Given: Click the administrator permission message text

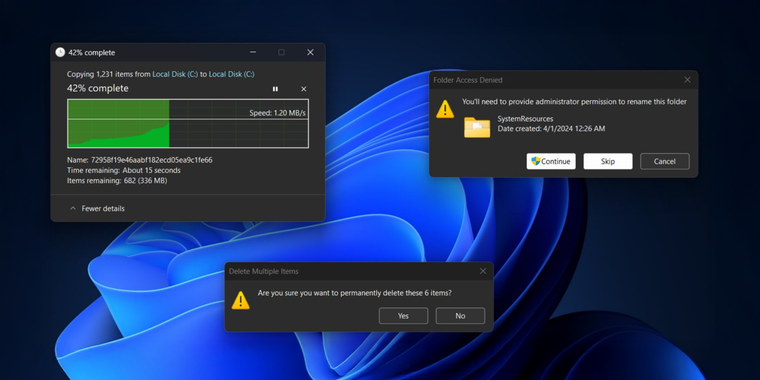Looking at the screenshot, I should pyautogui.click(x=574, y=102).
